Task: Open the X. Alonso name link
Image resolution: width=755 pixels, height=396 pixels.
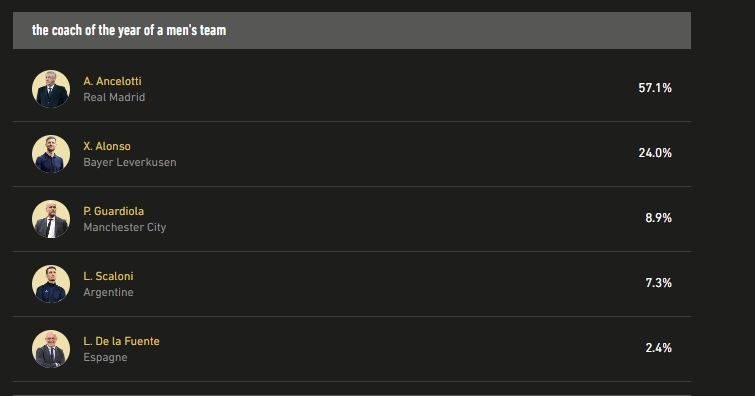Action: click(x=107, y=146)
